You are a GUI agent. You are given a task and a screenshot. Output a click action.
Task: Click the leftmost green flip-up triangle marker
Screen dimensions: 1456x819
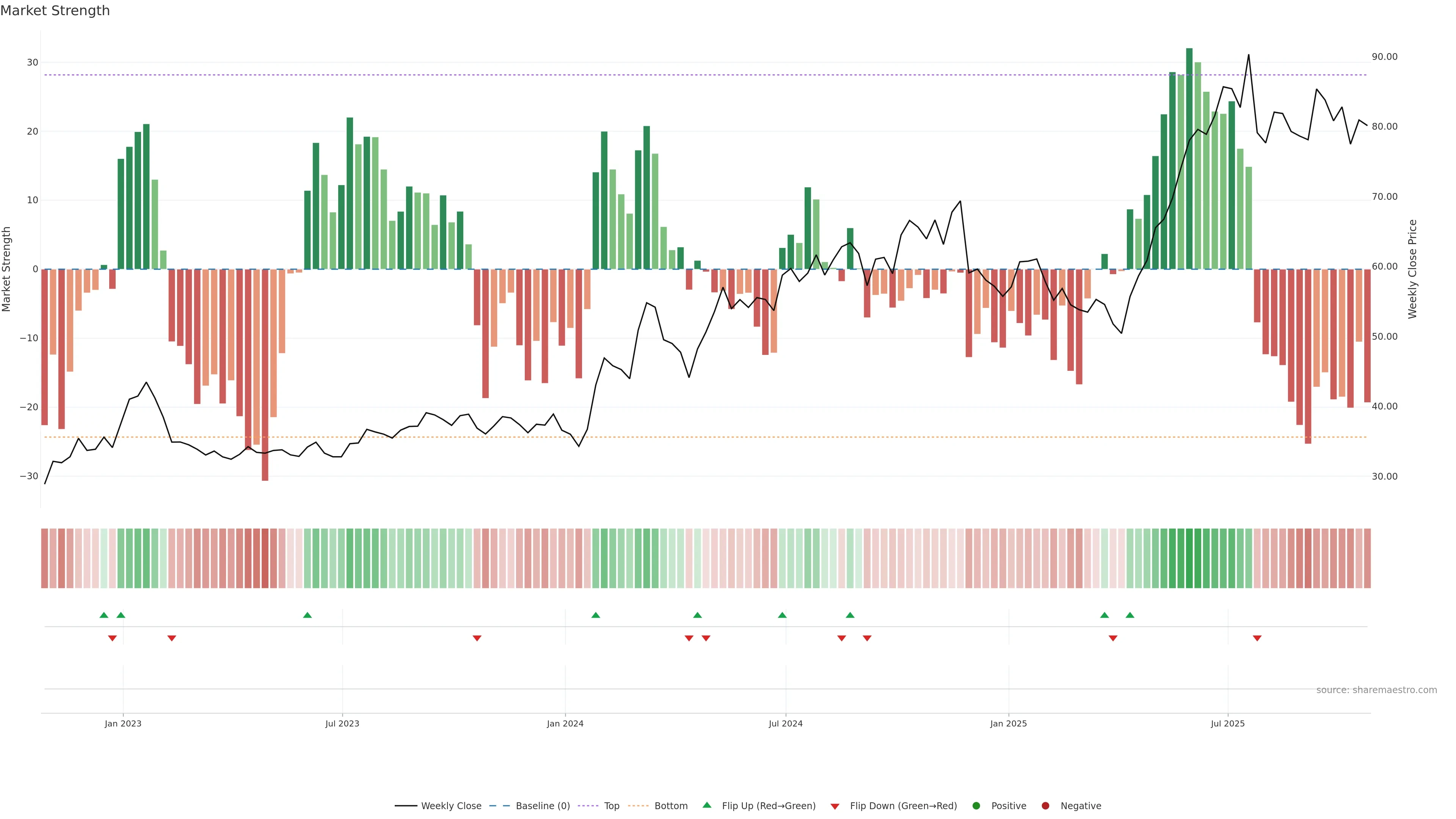pos(104,615)
